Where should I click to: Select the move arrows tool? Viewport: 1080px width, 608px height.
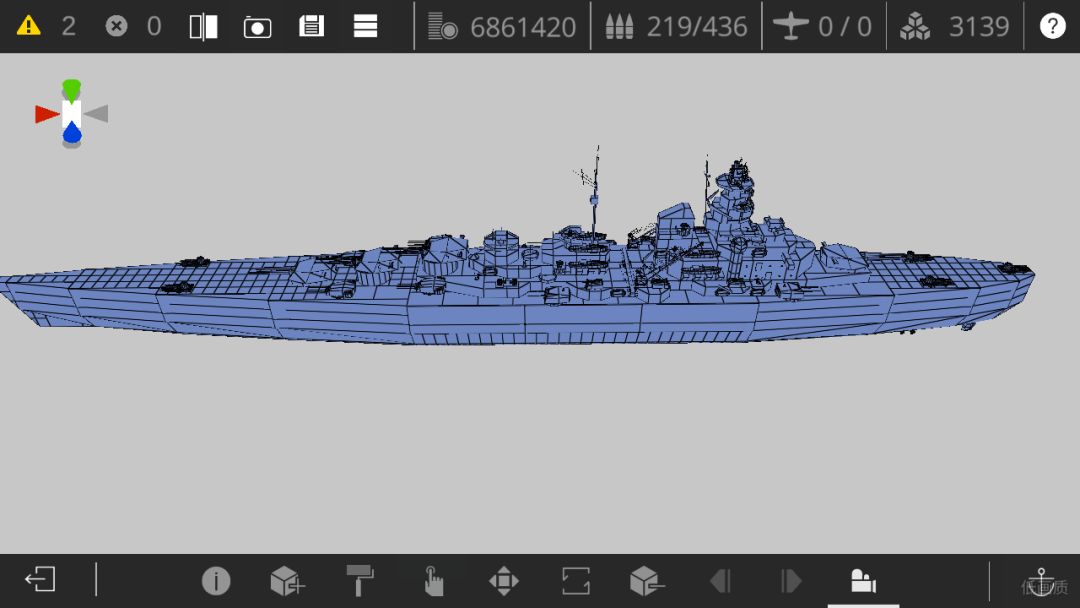click(x=504, y=580)
